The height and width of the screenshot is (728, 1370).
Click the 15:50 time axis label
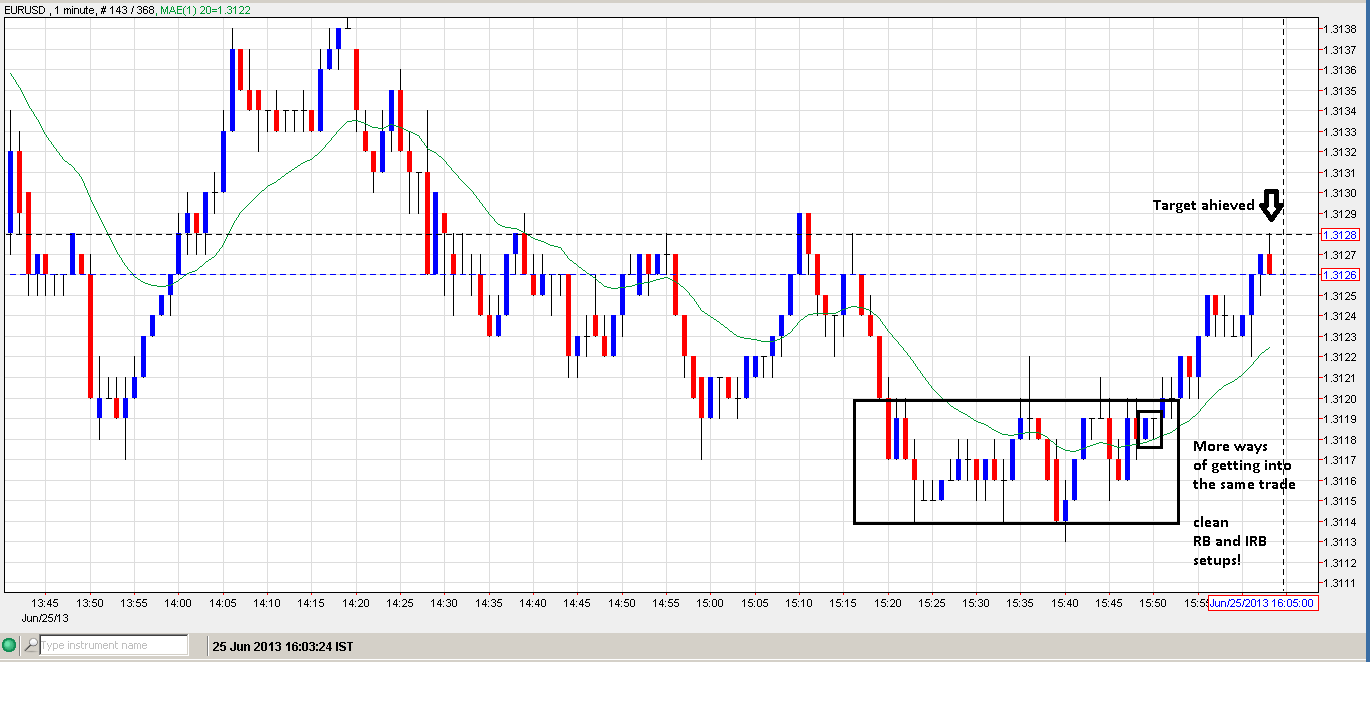(x=1153, y=604)
